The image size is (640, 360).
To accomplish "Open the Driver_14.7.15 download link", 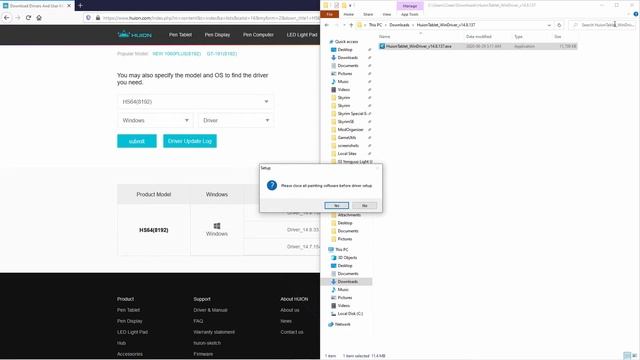I will 302,247.
